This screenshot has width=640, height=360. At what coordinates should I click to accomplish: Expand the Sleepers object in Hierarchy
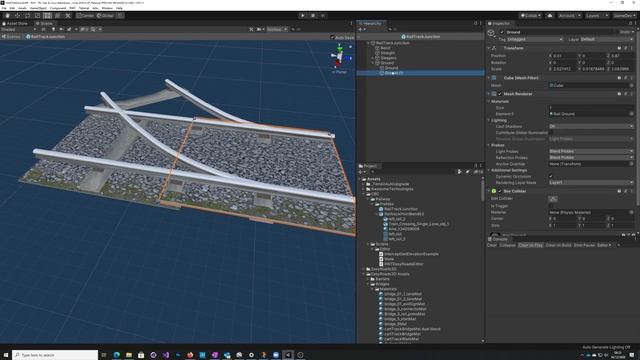[x=373, y=58]
